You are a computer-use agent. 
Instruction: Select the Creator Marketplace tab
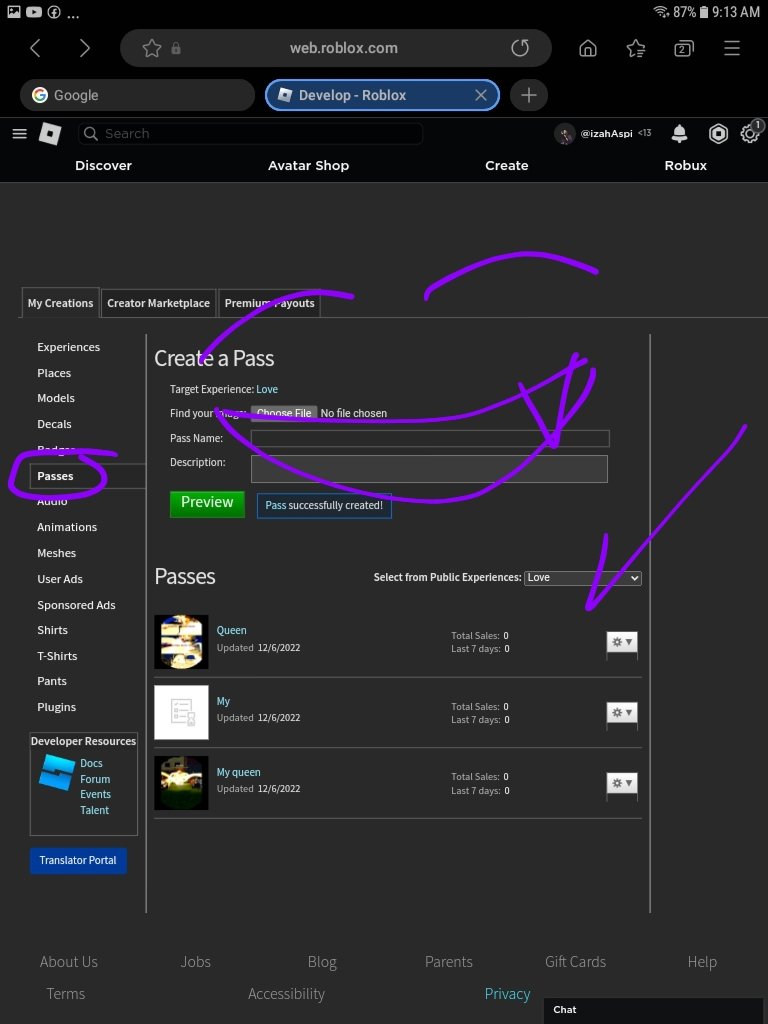pos(159,303)
